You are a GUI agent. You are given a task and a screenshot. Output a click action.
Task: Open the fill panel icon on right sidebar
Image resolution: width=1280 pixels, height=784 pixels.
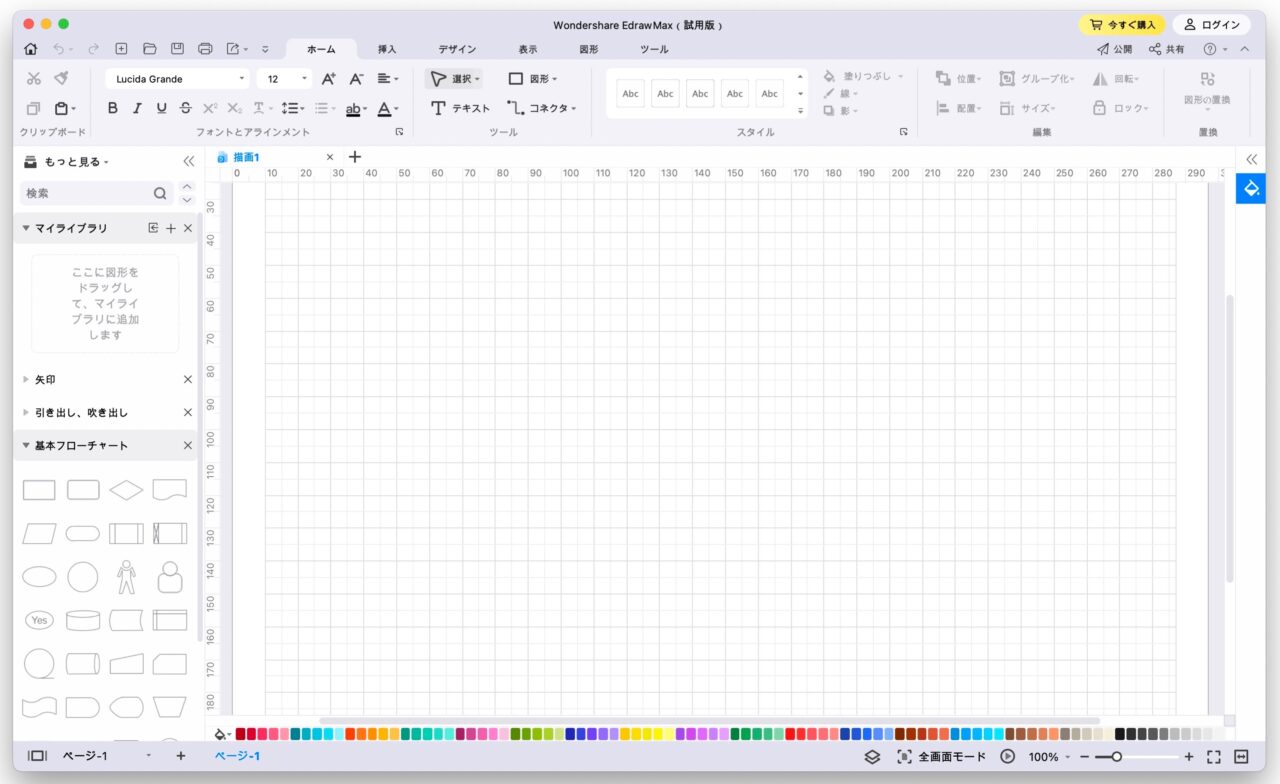pyautogui.click(x=1250, y=189)
